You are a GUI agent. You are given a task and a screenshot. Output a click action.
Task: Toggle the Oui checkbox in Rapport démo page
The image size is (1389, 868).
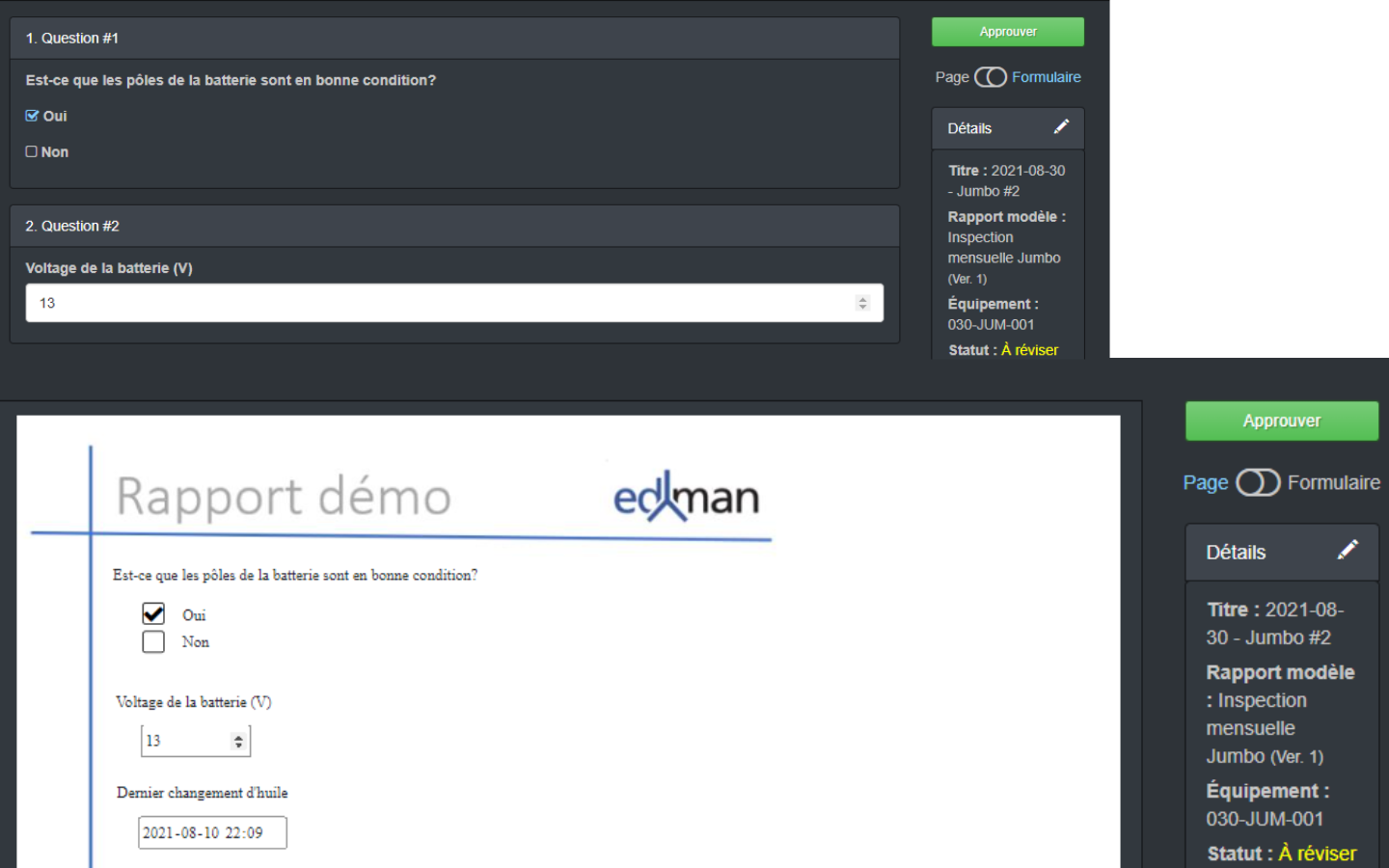153,613
